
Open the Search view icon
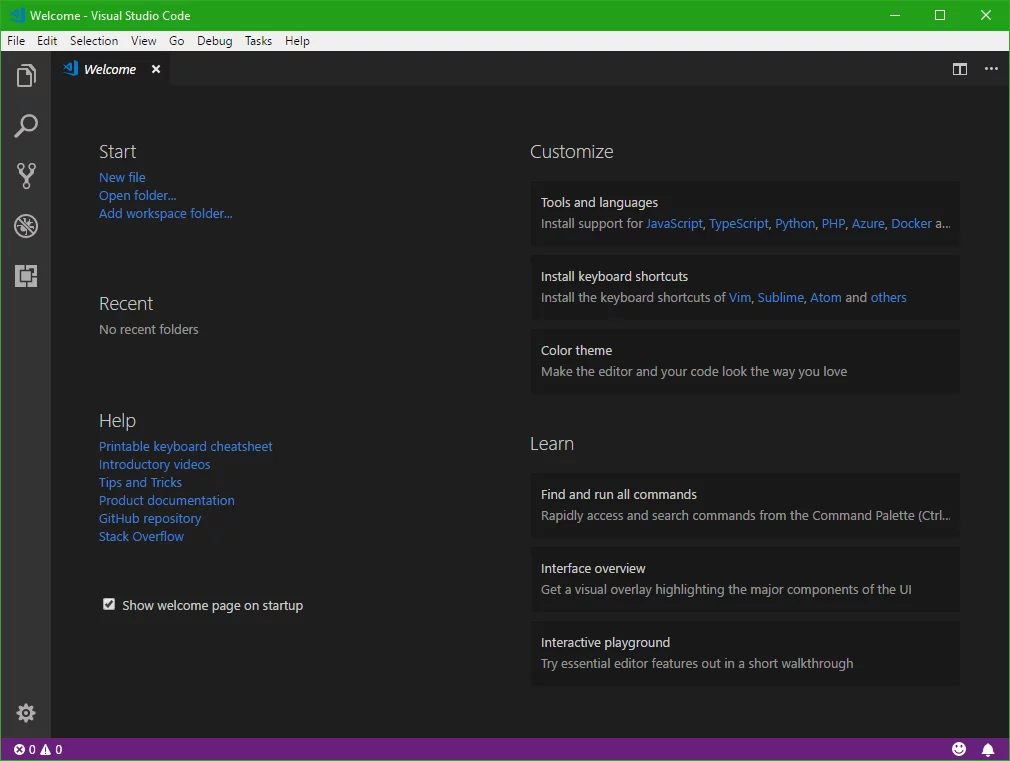(x=26, y=126)
